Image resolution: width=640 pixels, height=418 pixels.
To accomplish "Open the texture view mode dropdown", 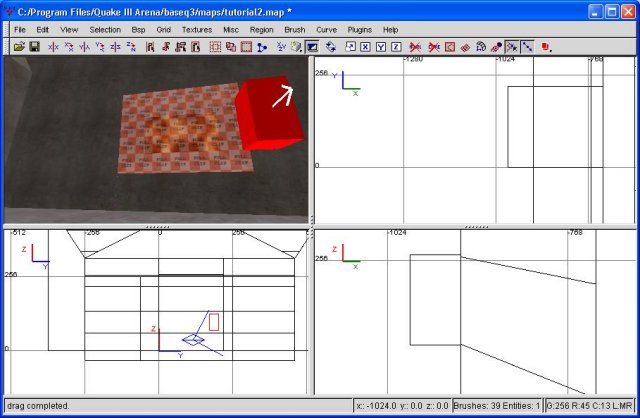I will 297,47.
